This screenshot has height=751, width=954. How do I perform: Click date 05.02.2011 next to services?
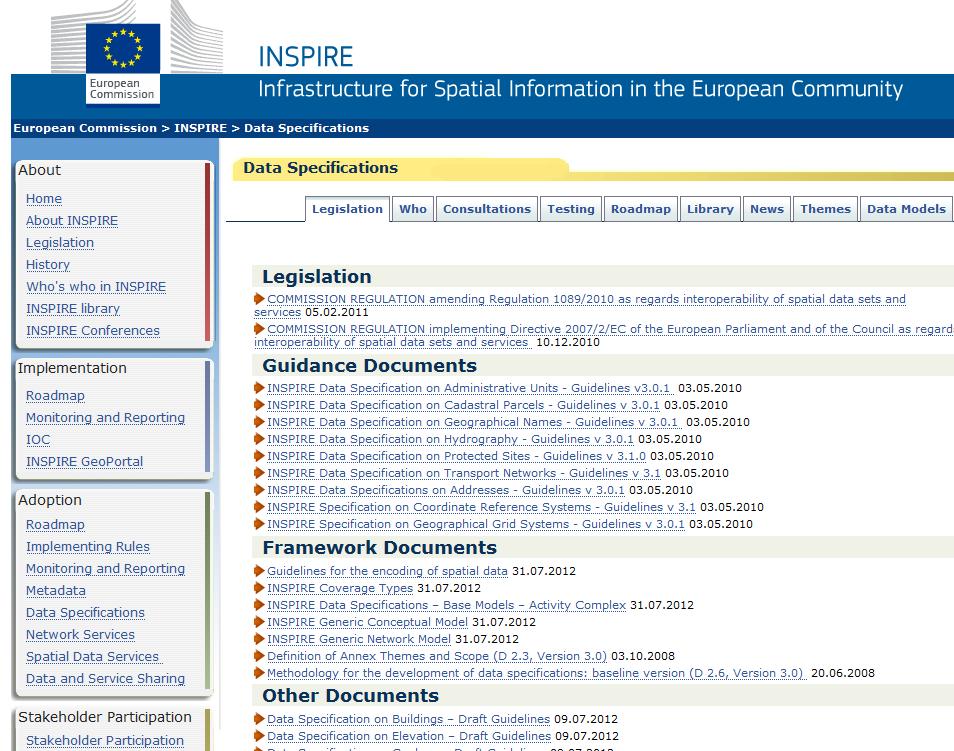pos(337,313)
